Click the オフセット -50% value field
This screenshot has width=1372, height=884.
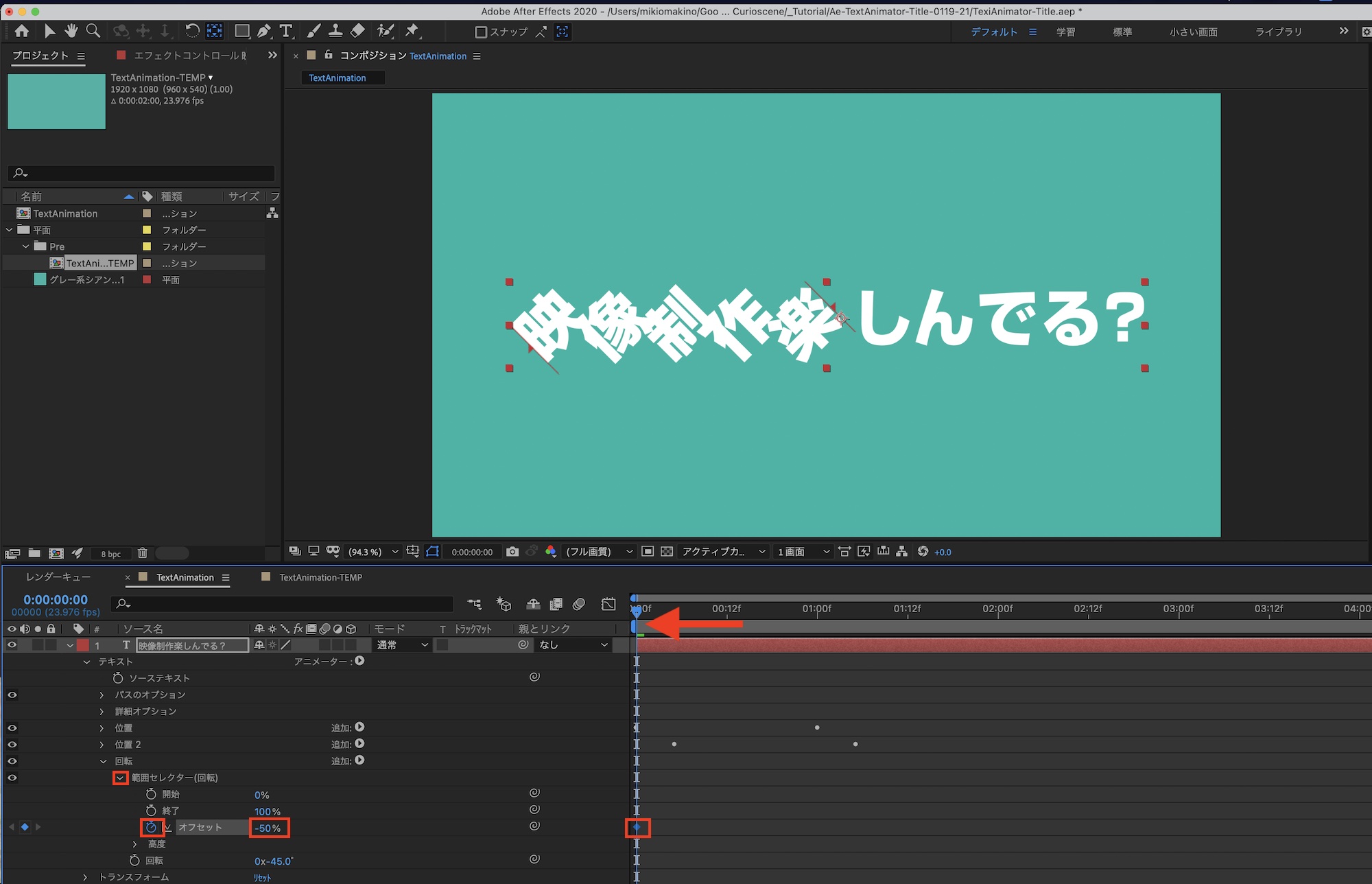tap(268, 828)
